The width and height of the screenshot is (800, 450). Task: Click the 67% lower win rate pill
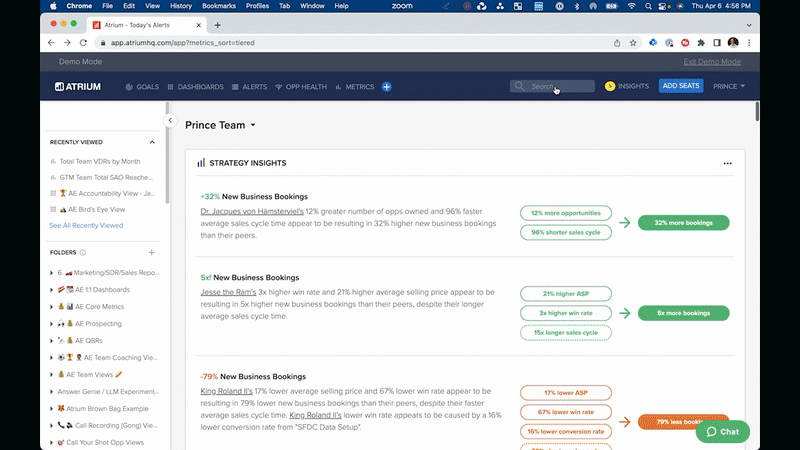[566, 412]
